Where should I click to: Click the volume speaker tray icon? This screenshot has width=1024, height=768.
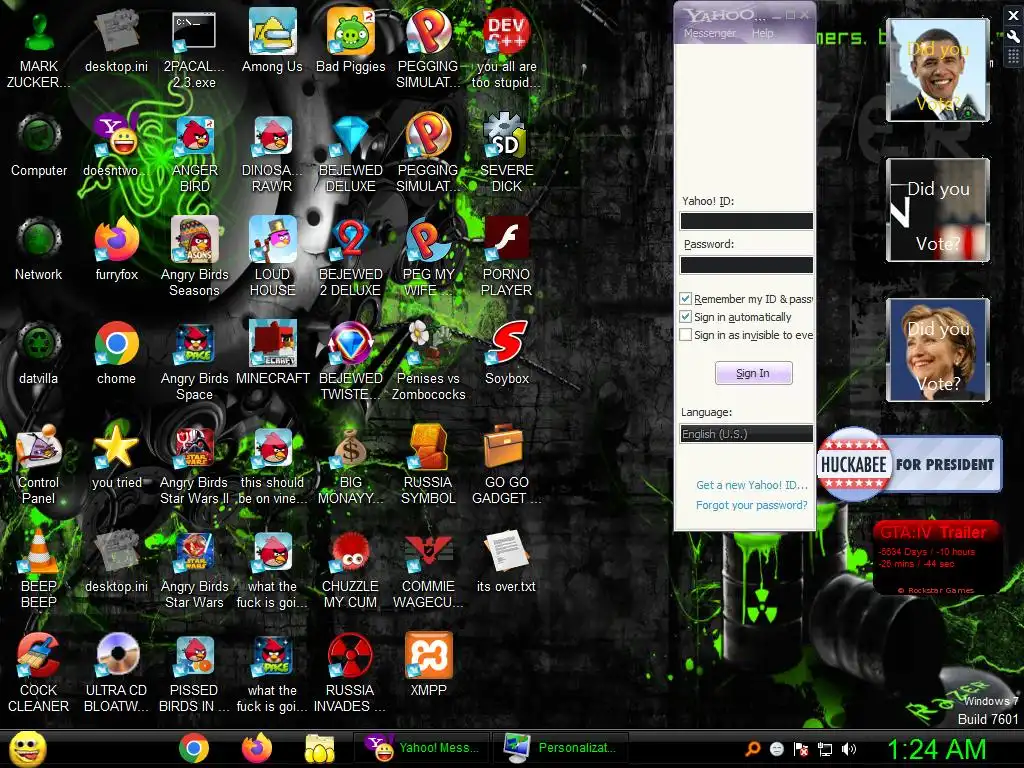849,749
